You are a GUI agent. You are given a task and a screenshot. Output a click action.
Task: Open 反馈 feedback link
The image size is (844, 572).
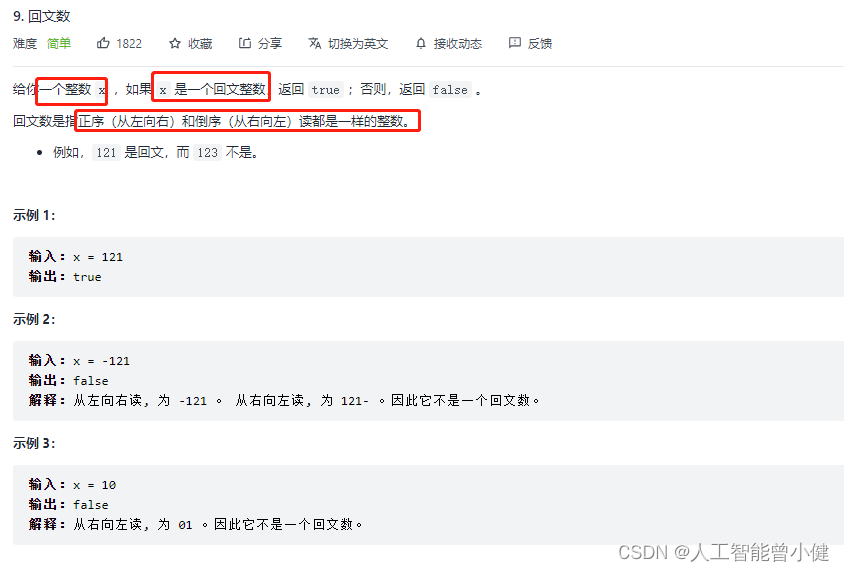(540, 44)
